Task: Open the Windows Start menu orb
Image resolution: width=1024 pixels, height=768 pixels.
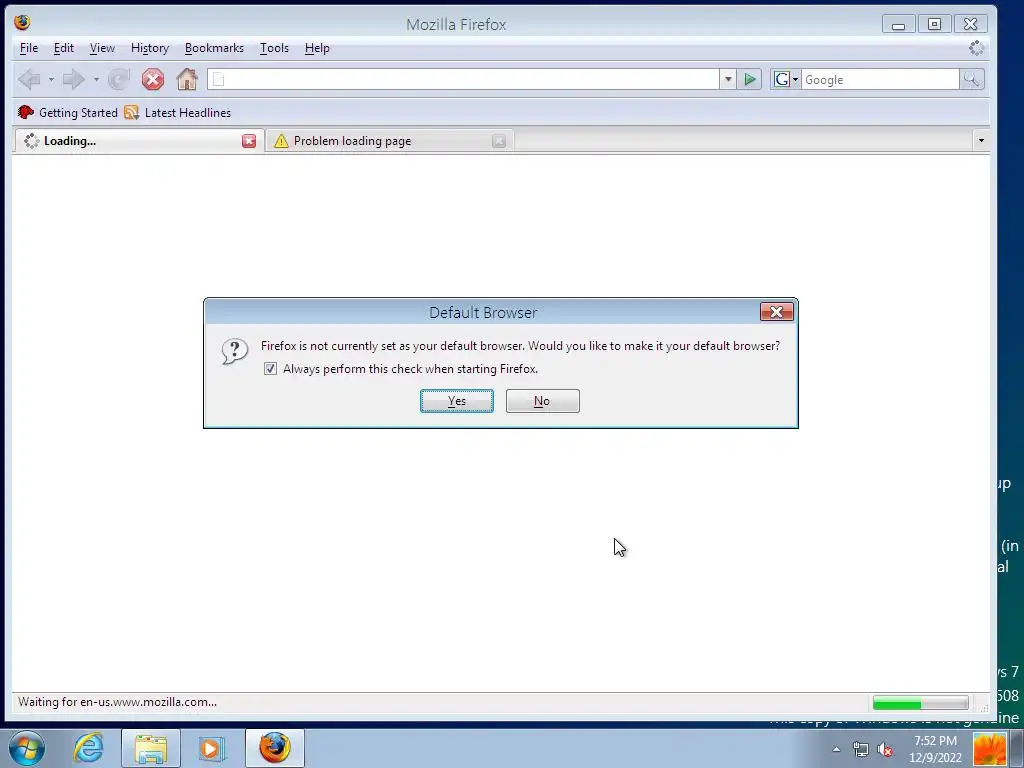Action: [27, 748]
